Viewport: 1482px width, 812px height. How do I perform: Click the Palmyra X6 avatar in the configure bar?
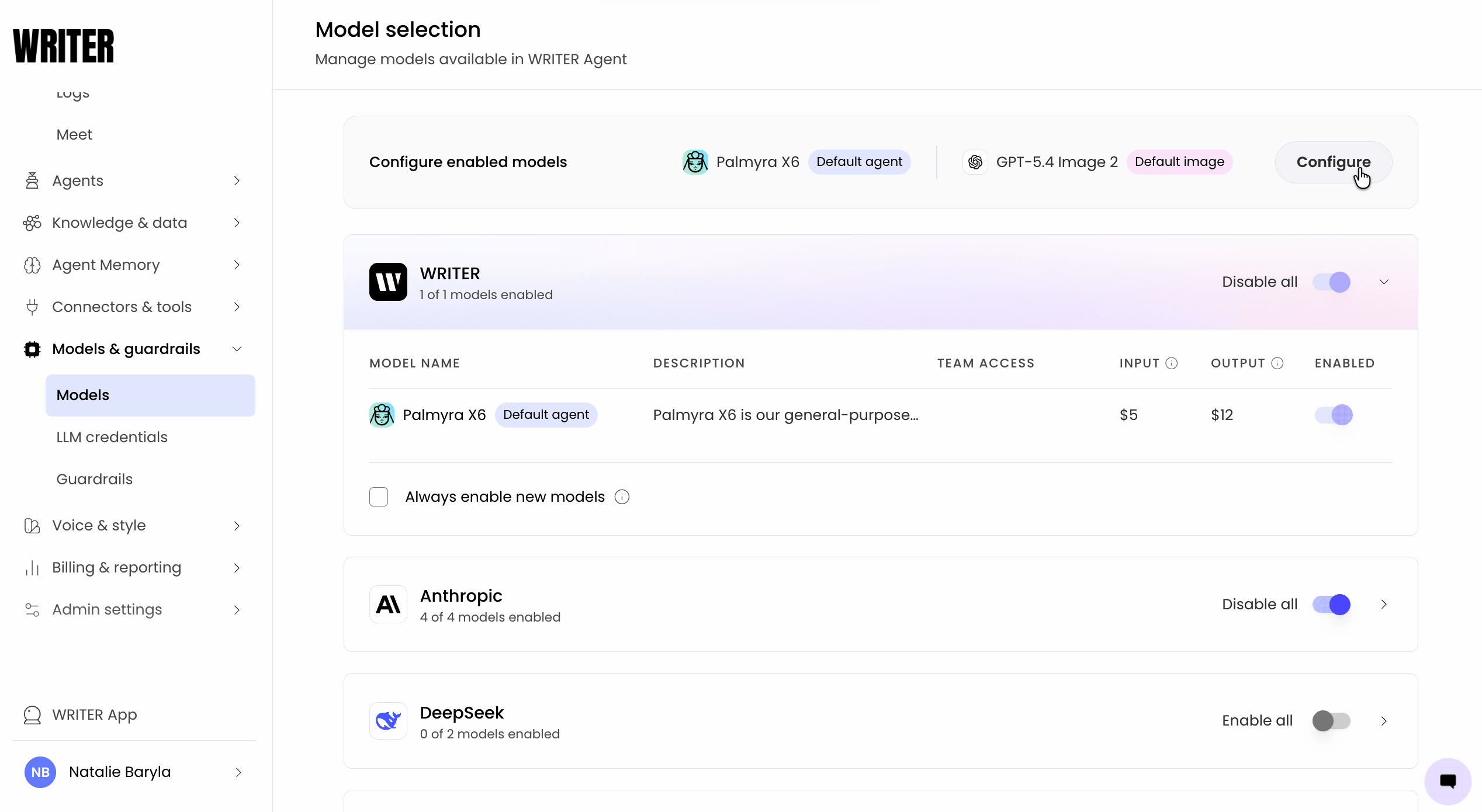point(695,162)
